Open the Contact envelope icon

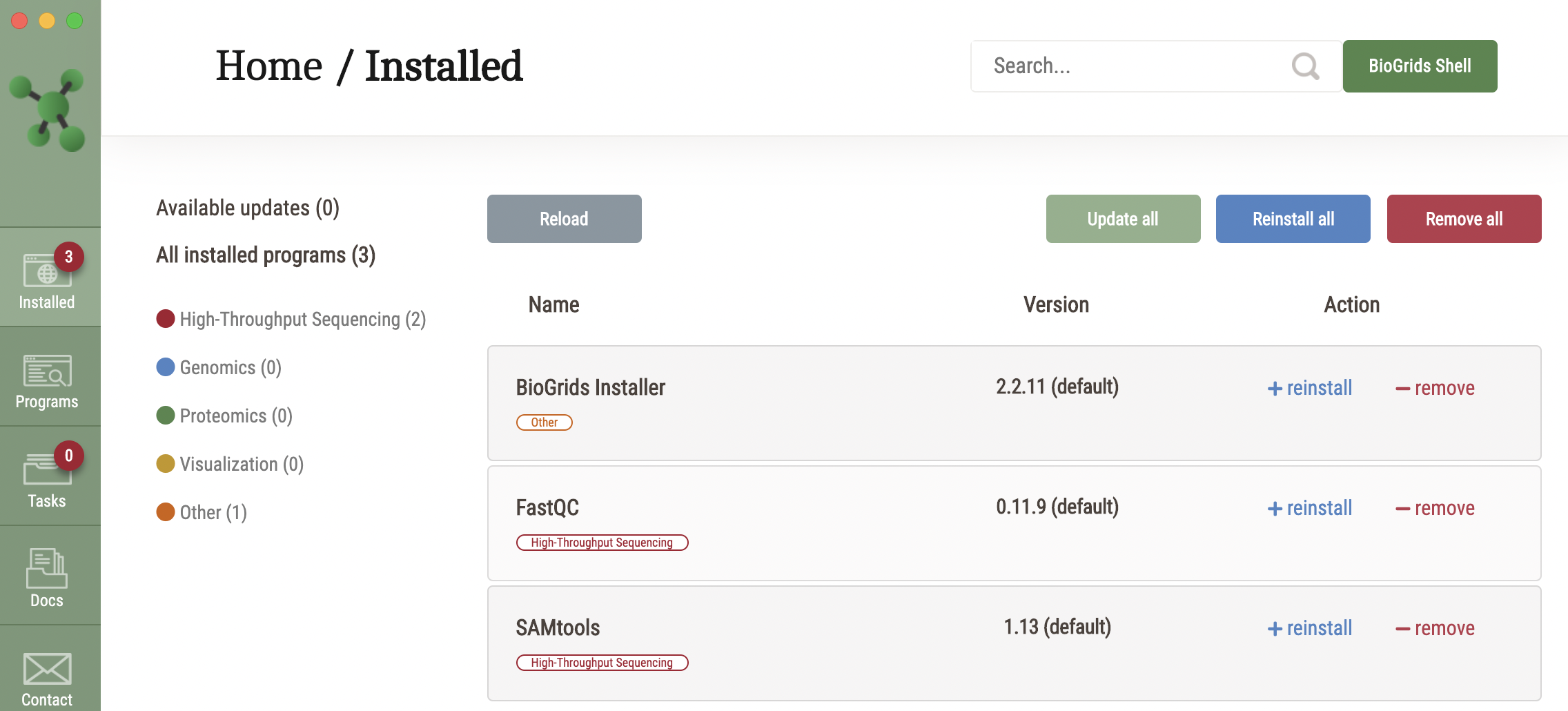tap(47, 668)
